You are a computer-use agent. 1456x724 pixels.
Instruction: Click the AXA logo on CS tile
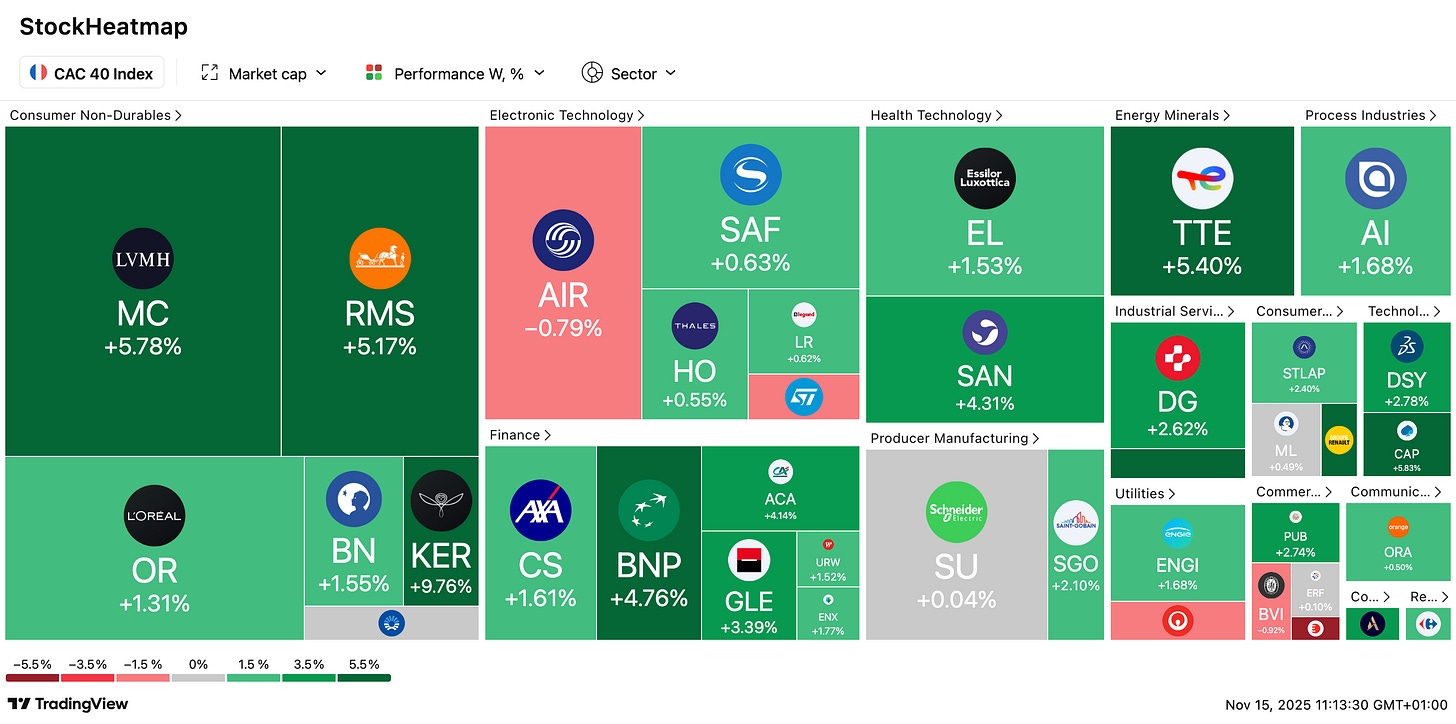tap(541, 511)
